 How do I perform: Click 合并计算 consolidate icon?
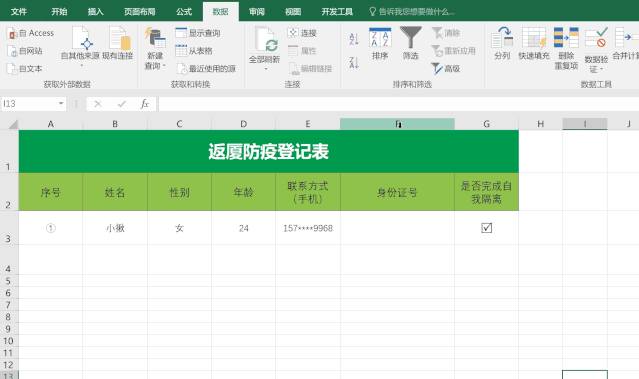tap(625, 43)
